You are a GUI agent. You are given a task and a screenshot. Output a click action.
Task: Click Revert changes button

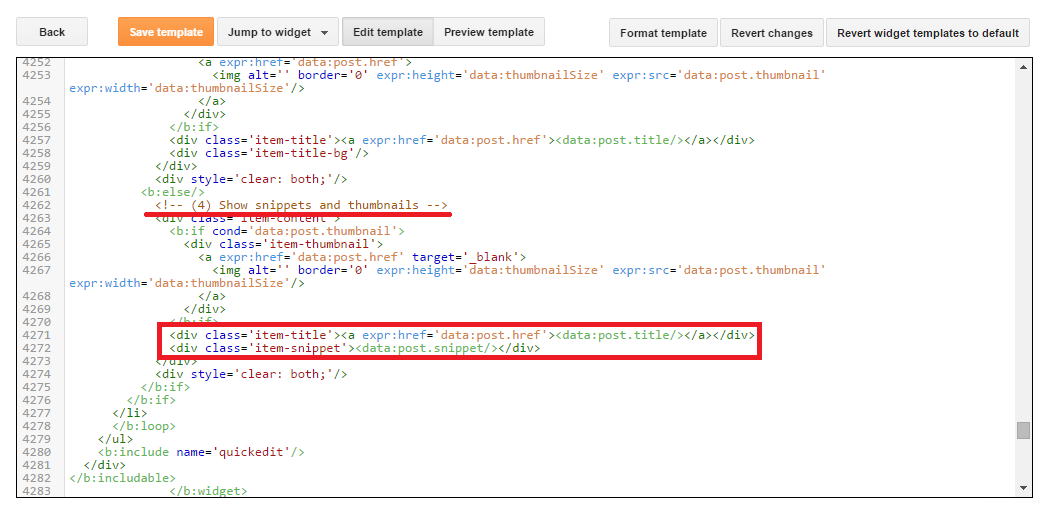(x=772, y=33)
